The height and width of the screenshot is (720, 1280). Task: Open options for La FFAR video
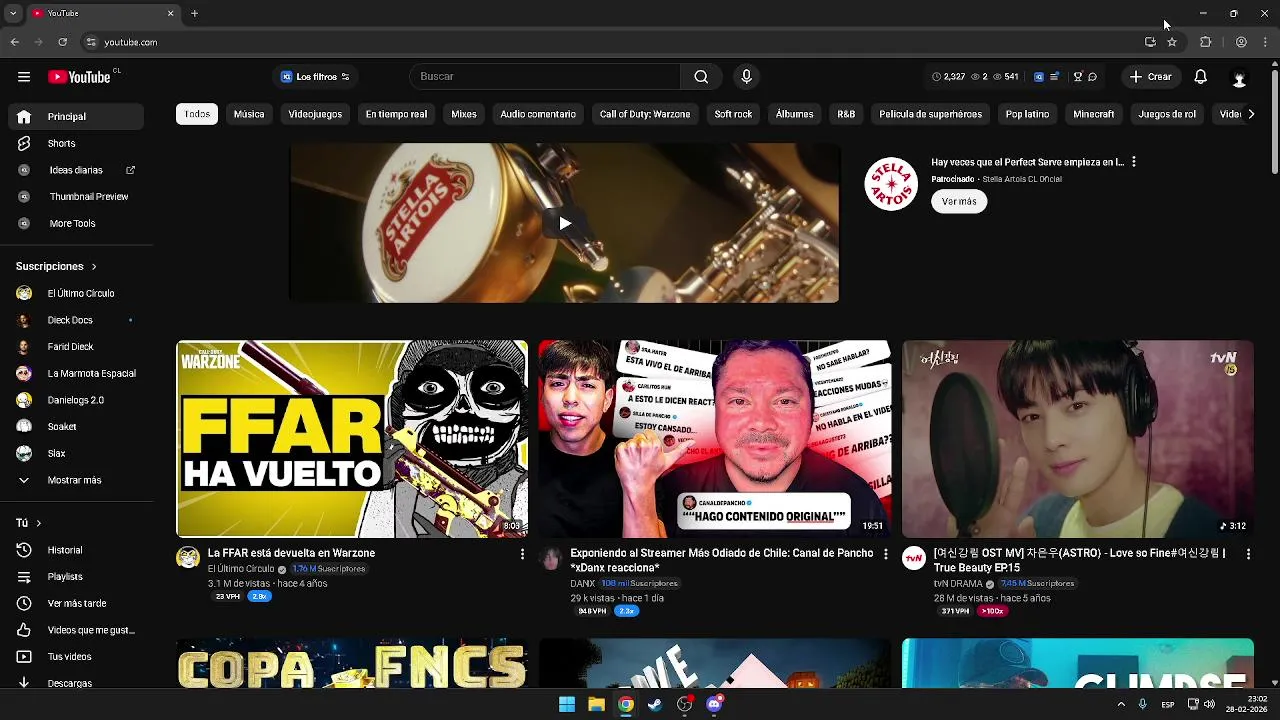pyautogui.click(x=522, y=553)
